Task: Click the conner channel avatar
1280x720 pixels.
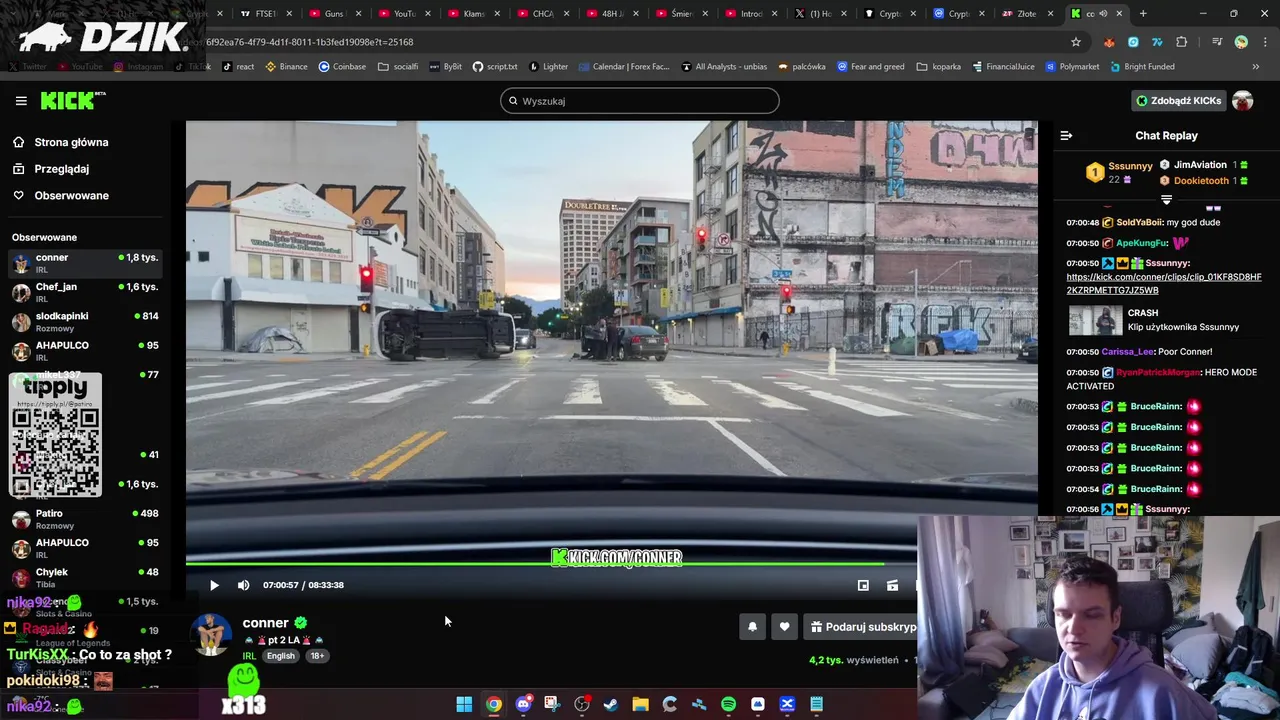Action: click(211, 636)
